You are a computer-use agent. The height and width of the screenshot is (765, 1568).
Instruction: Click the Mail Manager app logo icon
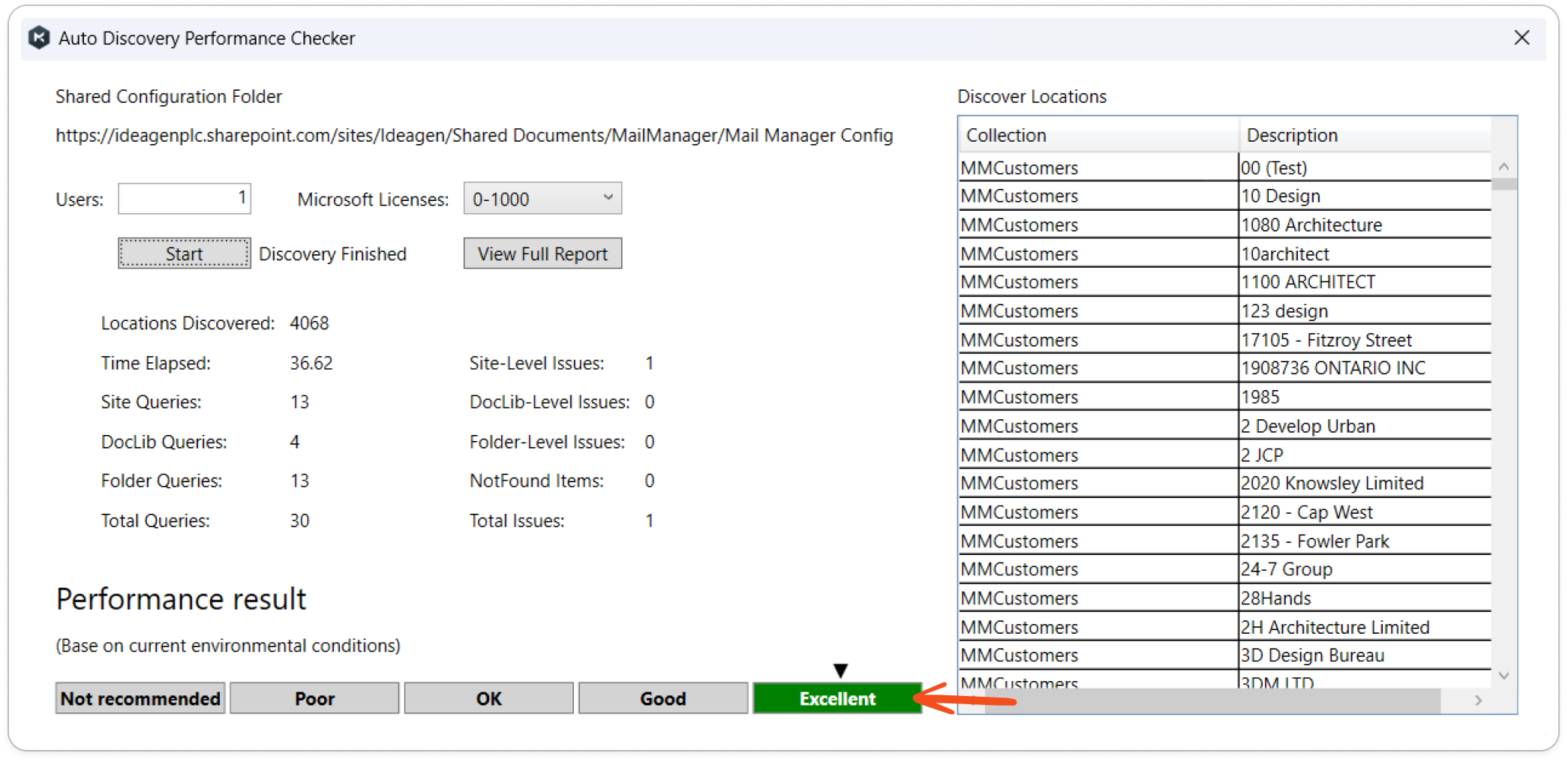(x=39, y=37)
